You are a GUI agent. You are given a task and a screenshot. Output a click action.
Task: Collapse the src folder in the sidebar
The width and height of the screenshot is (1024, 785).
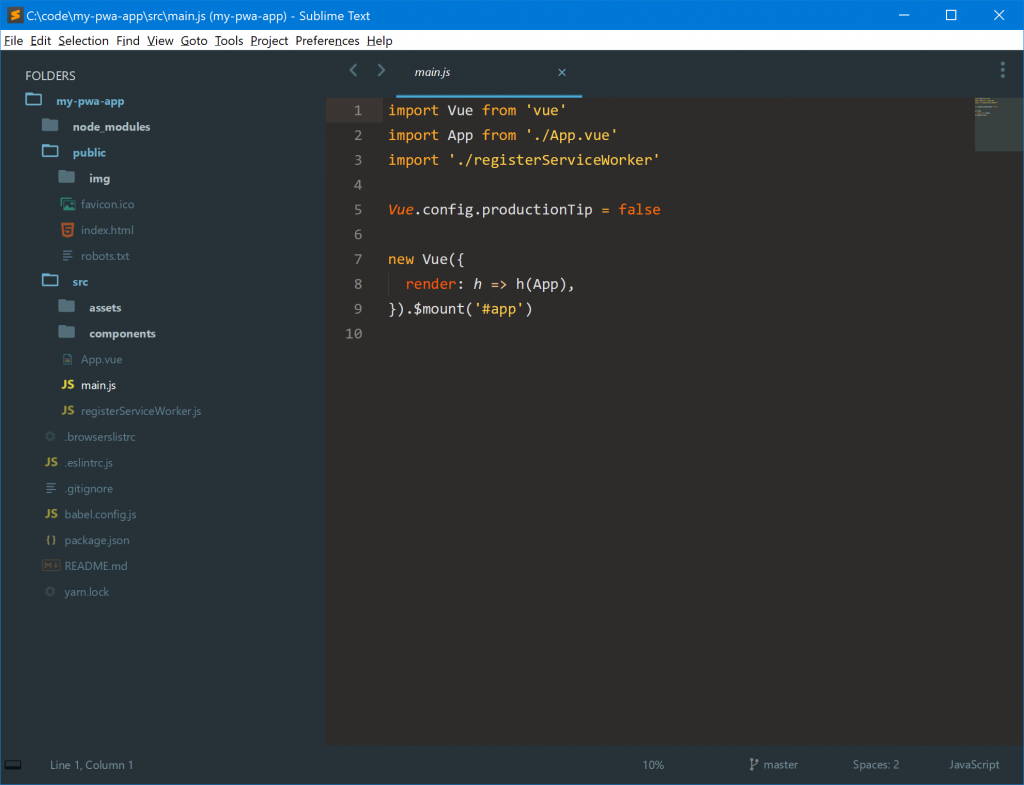pos(49,281)
